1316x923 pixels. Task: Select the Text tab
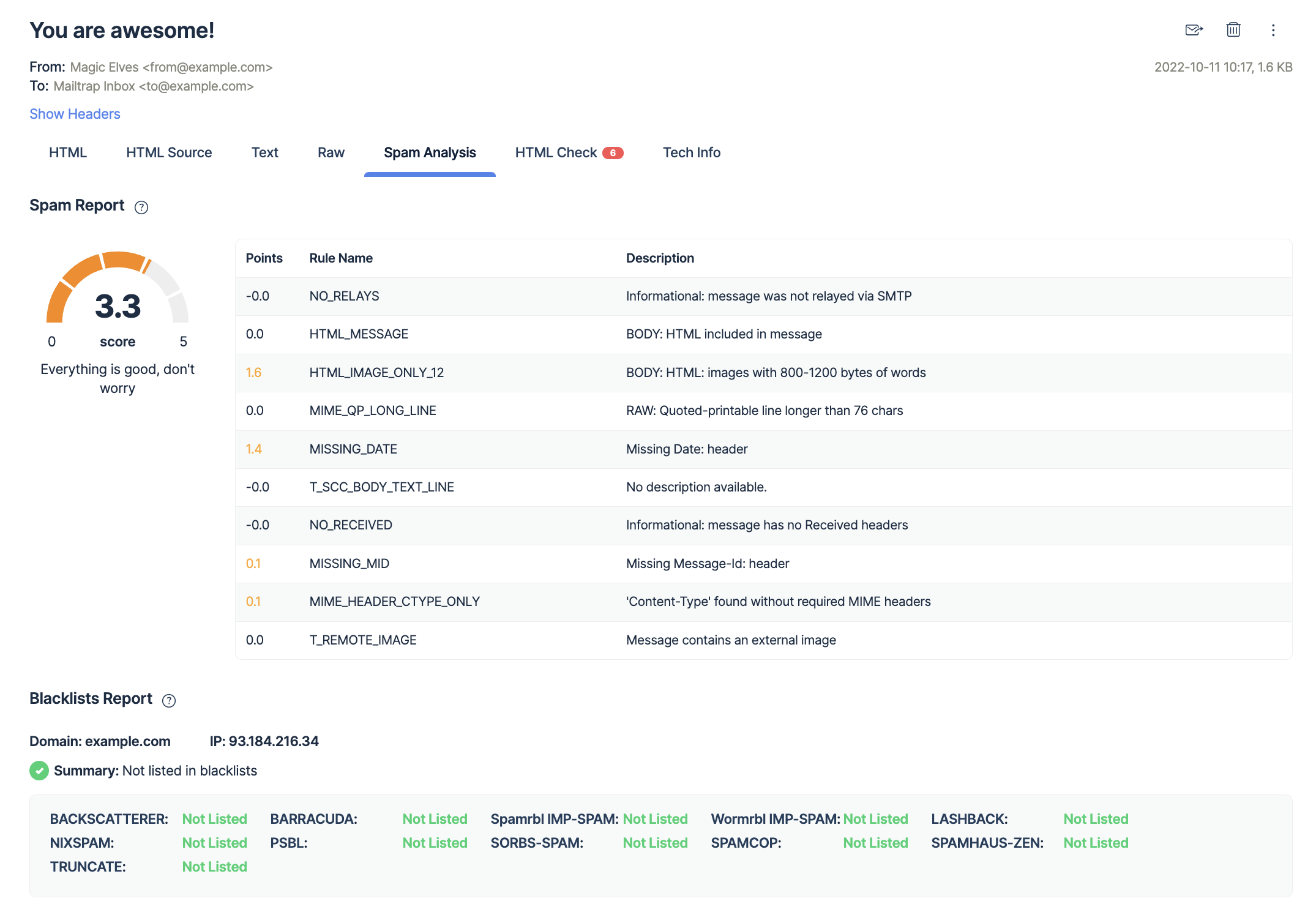[265, 153]
